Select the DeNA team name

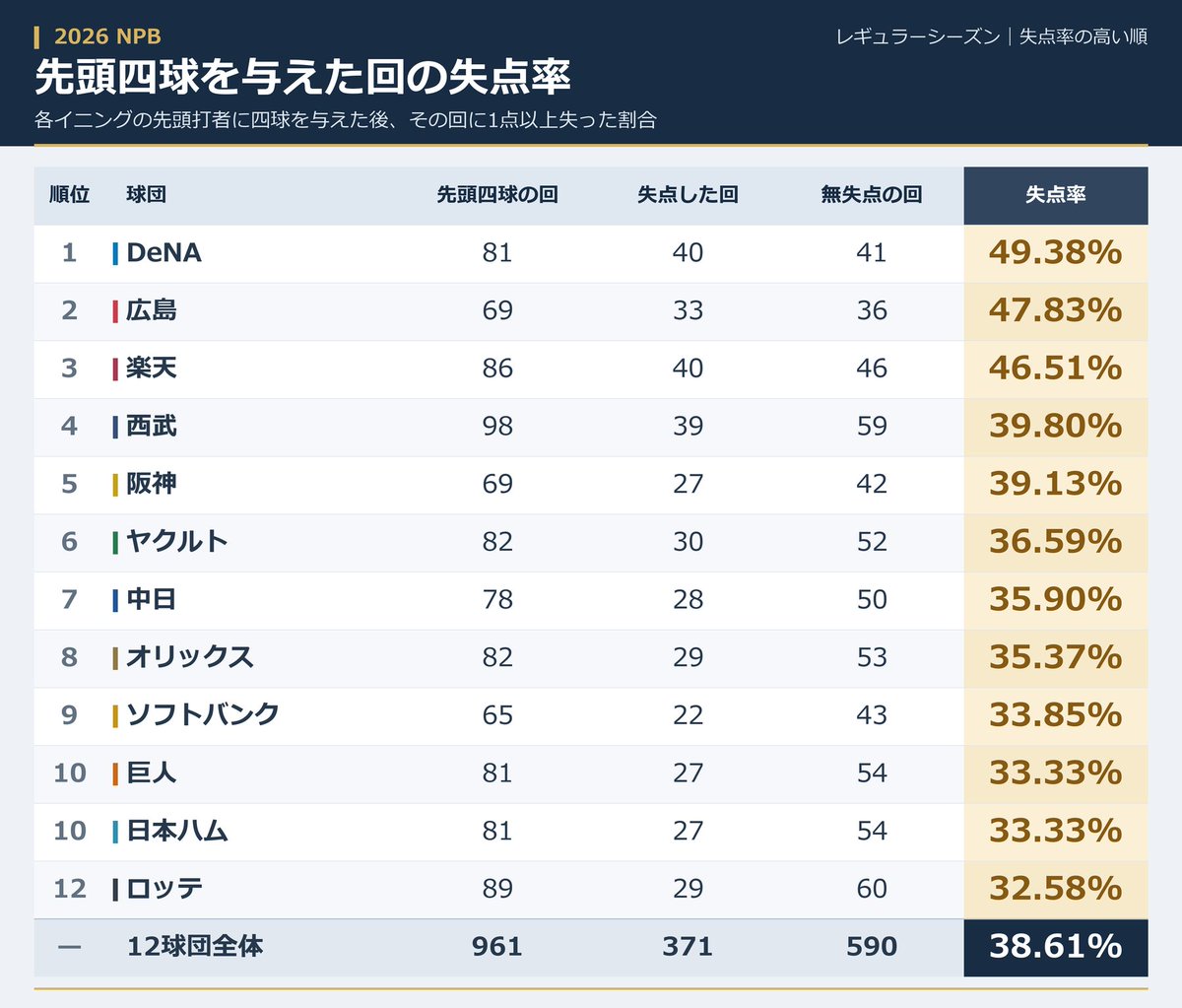pyautogui.click(x=164, y=253)
